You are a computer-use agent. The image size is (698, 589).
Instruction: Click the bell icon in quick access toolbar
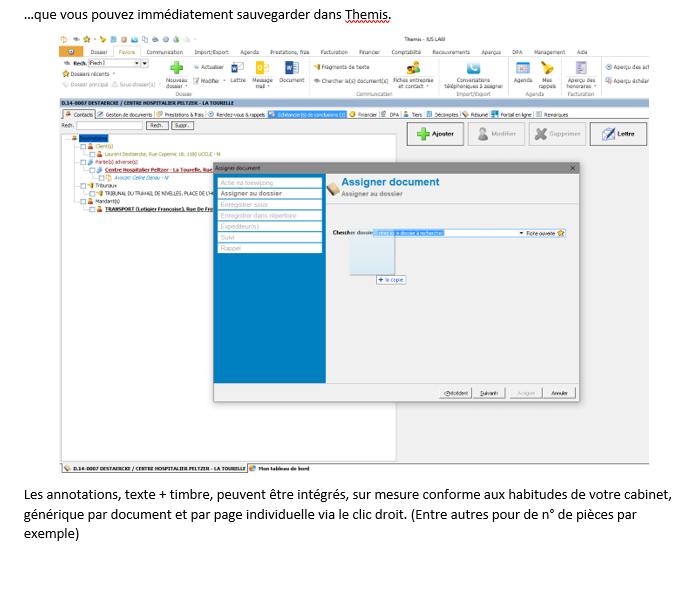(103, 39)
